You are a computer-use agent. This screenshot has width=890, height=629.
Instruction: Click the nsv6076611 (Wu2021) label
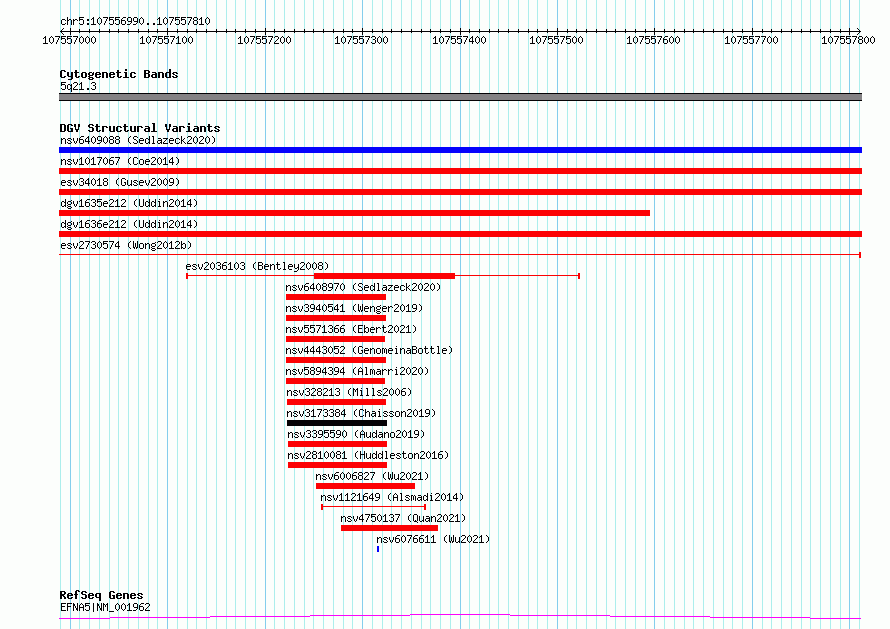point(433,539)
